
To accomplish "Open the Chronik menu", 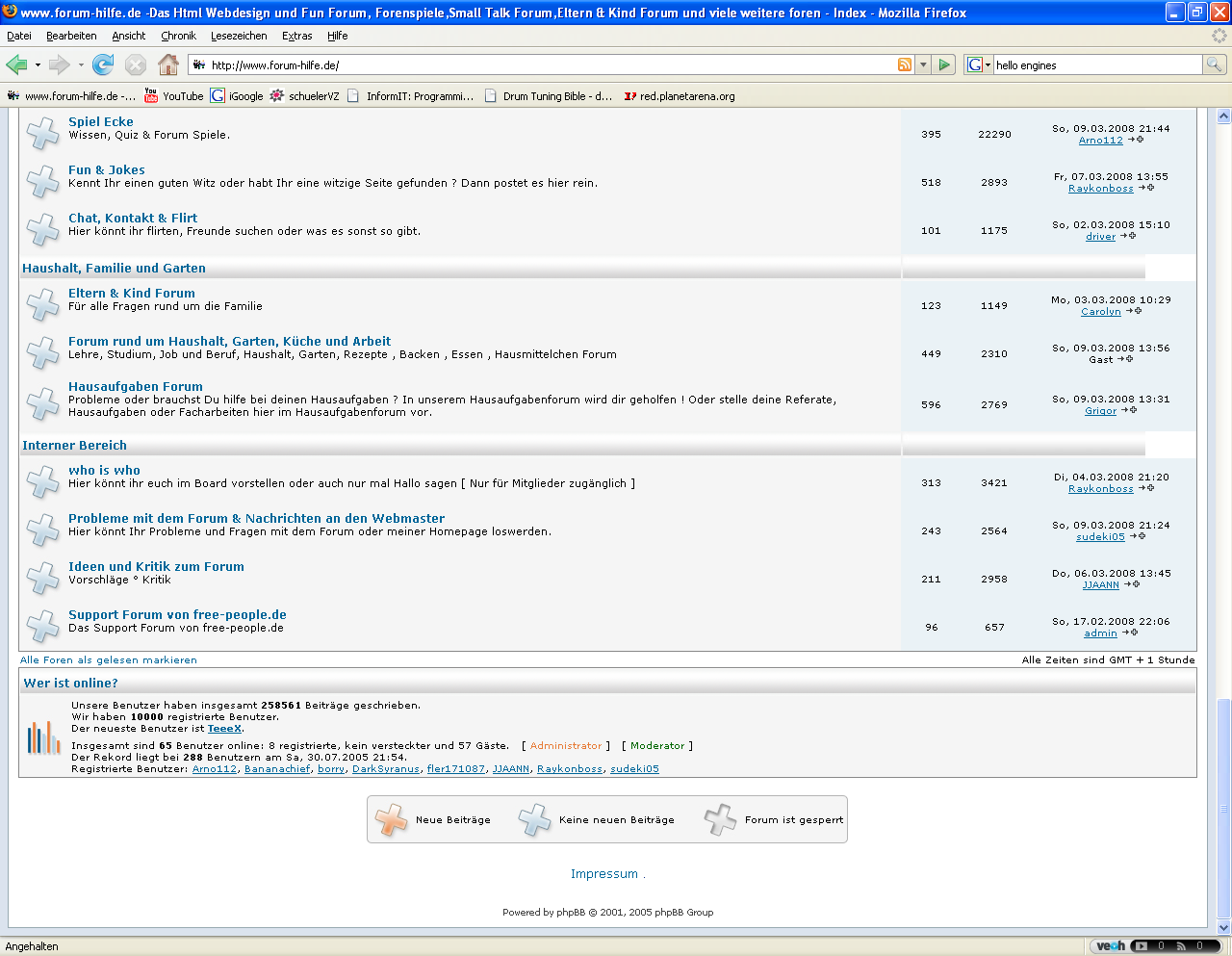I will coord(178,36).
